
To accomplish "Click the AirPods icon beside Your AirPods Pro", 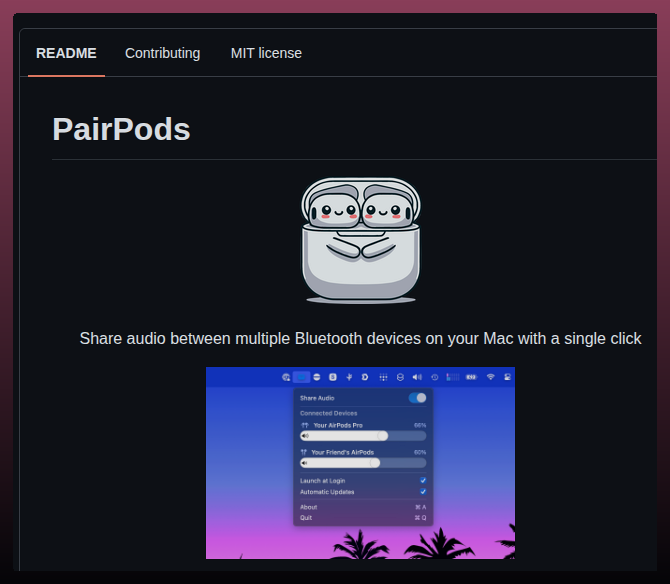I will pos(305,425).
